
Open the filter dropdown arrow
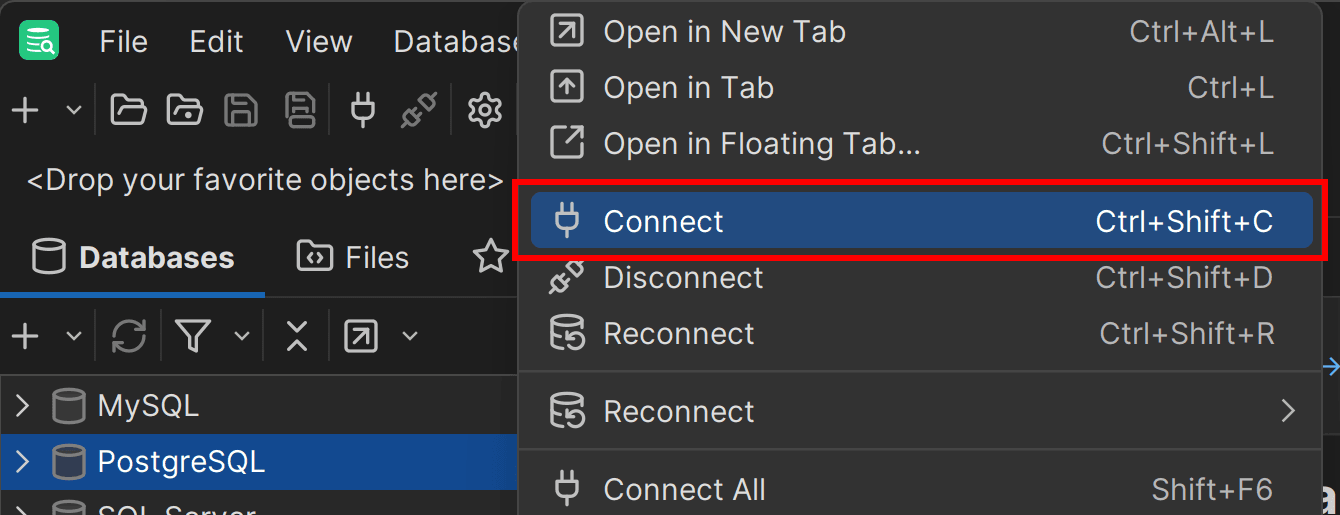242,336
